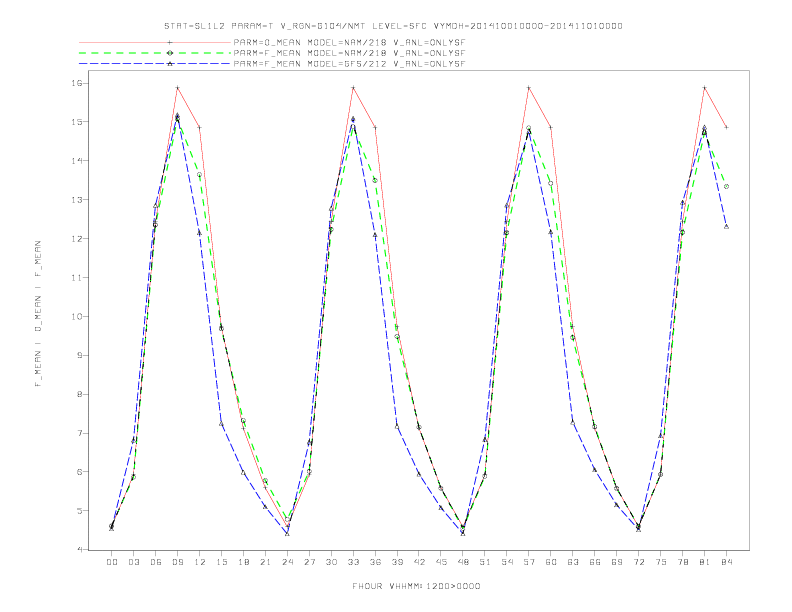Click x-axis tick label 24
The height and width of the screenshot is (612, 792).
[287, 562]
